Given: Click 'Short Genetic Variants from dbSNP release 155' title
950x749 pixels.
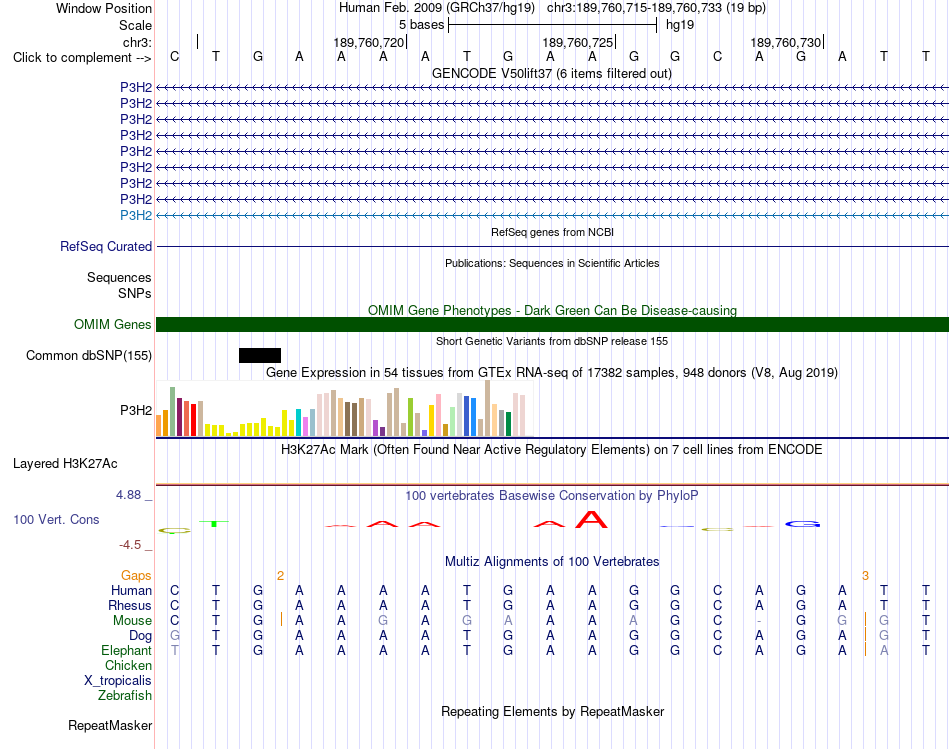Looking at the screenshot, I should coord(552,341).
